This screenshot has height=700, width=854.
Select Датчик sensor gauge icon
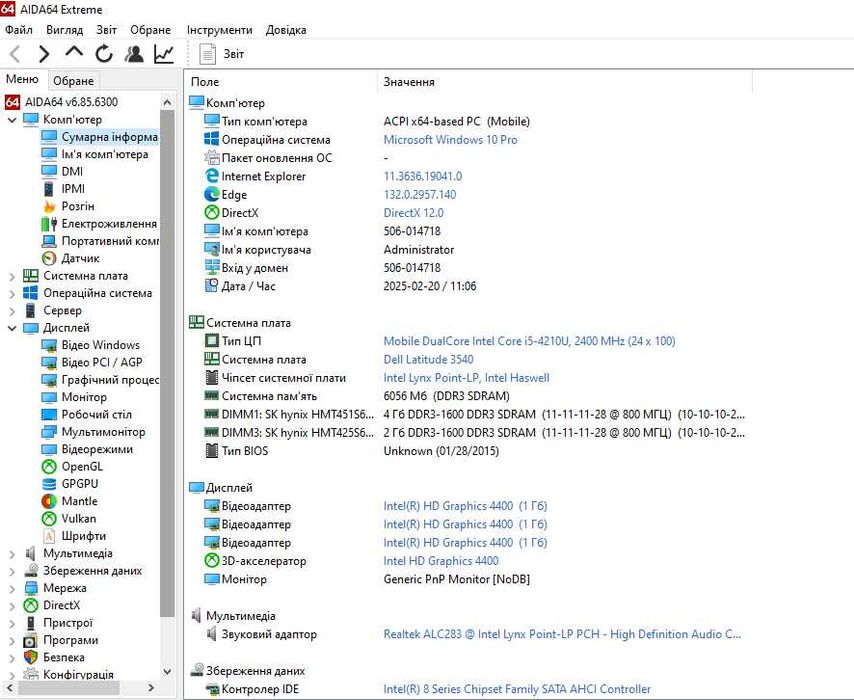pyautogui.click(x=49, y=258)
